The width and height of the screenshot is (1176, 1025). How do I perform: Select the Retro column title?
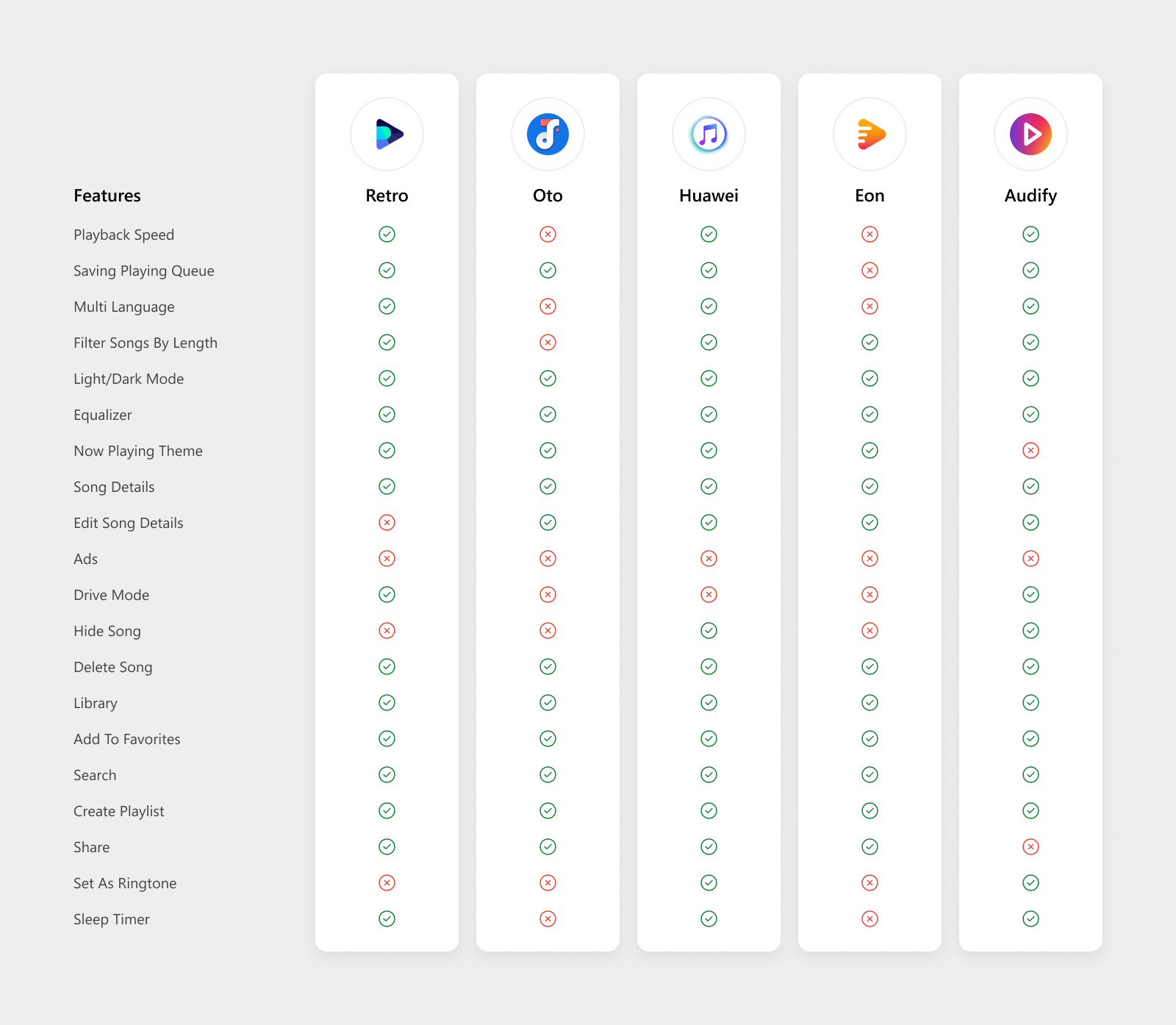point(387,196)
